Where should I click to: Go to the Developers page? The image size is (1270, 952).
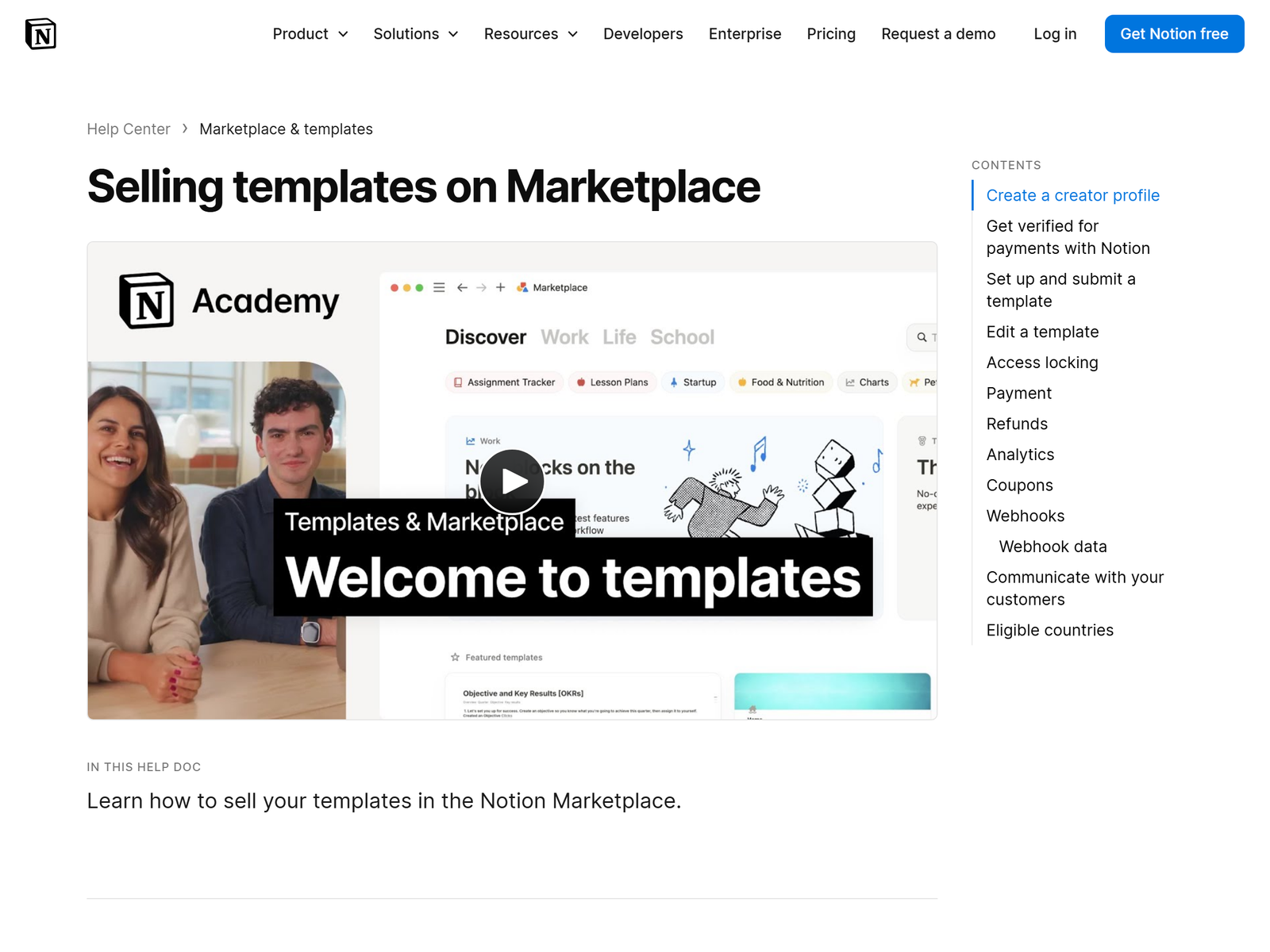click(x=643, y=34)
